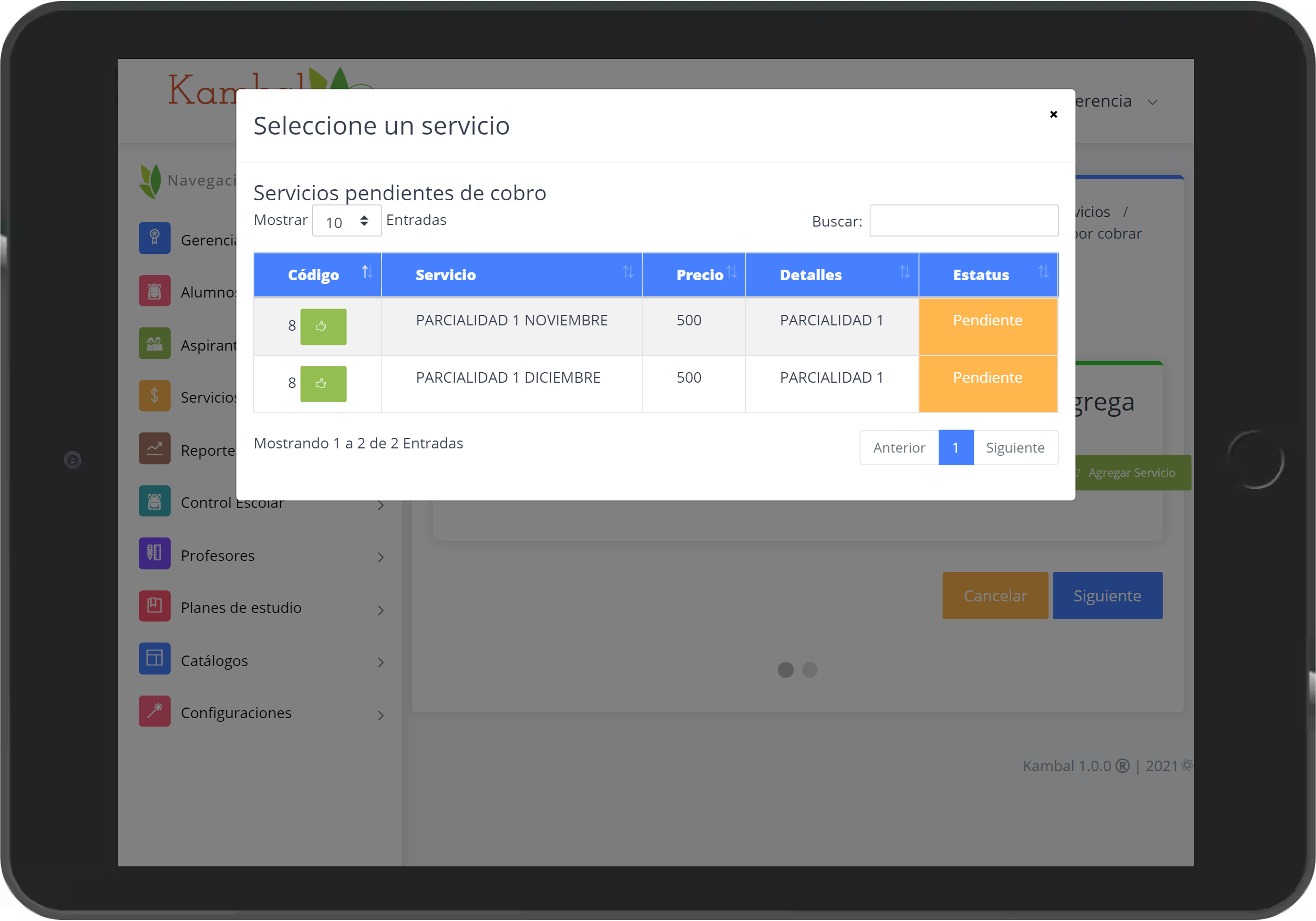The height and width of the screenshot is (921, 1316).
Task: Click Pendiente status for NOVIEMBRE row
Action: click(x=988, y=326)
